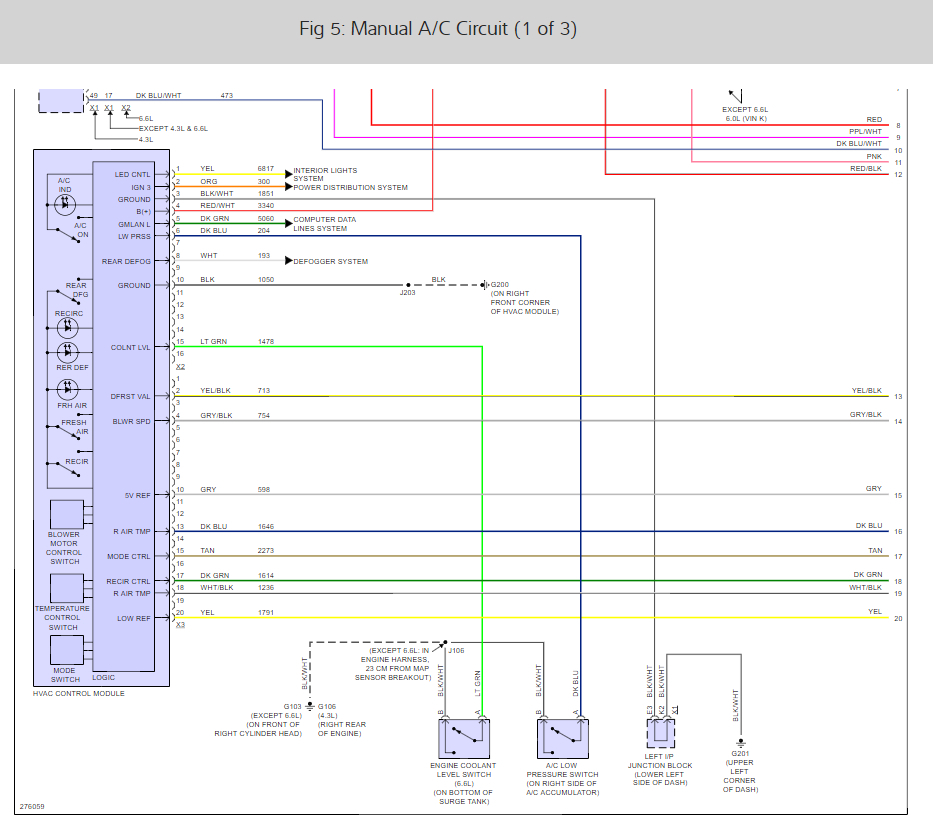Image resolution: width=933 pixels, height=837 pixels.
Task: Click the Blower Motor Control Switch box
Action: point(67,514)
